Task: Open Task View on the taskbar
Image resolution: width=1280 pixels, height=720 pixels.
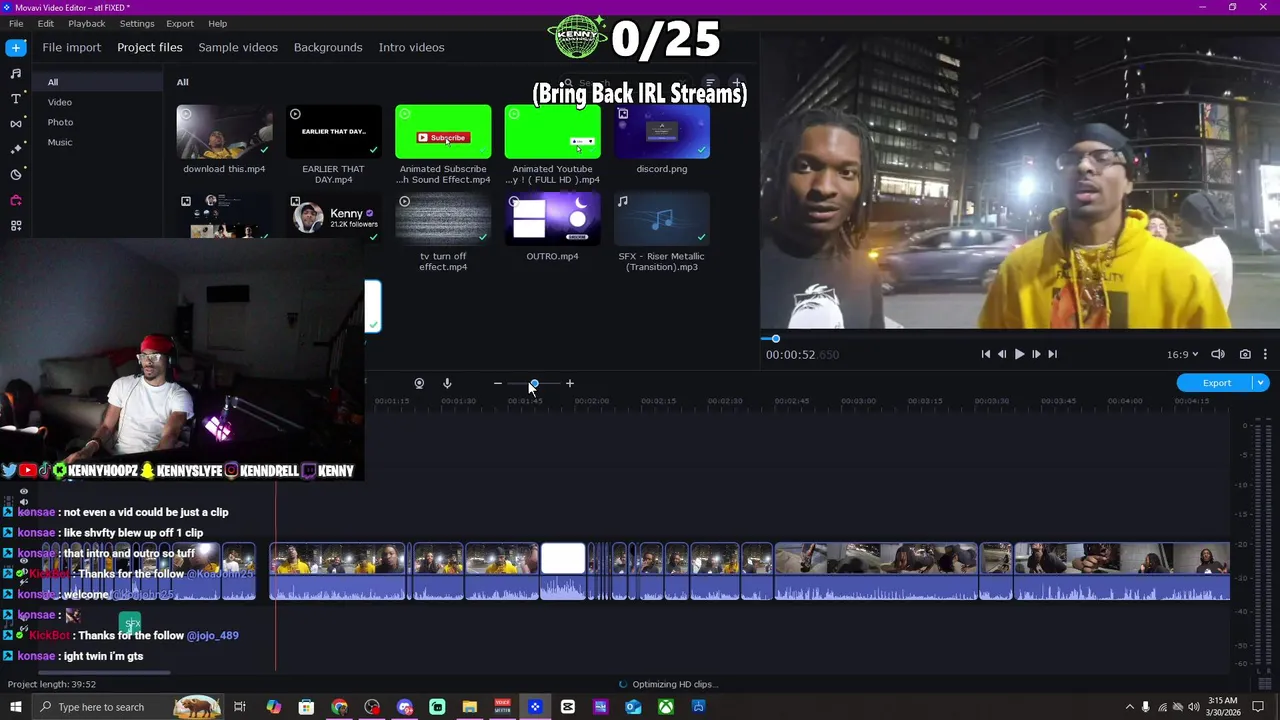Action: click(x=240, y=707)
